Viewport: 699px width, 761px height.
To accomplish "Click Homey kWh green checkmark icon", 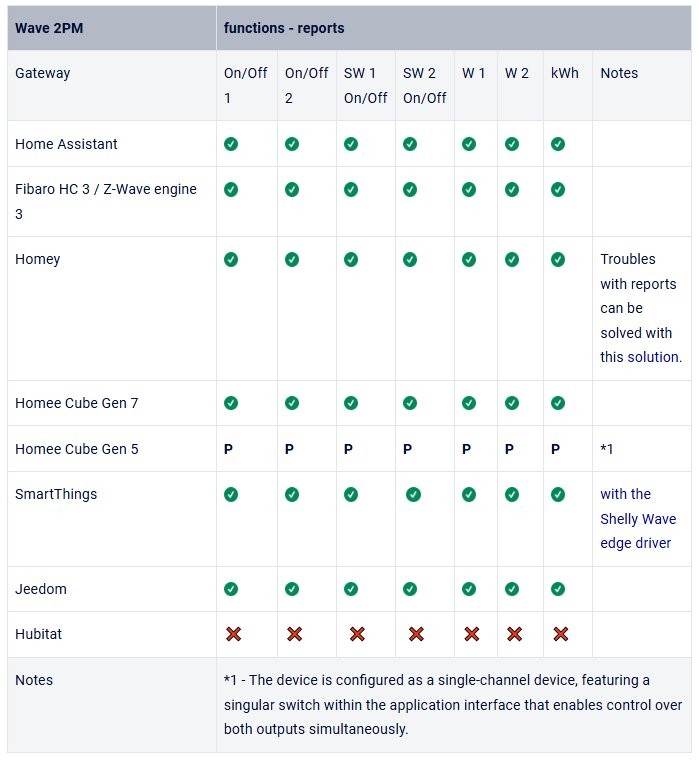I will click(x=558, y=260).
